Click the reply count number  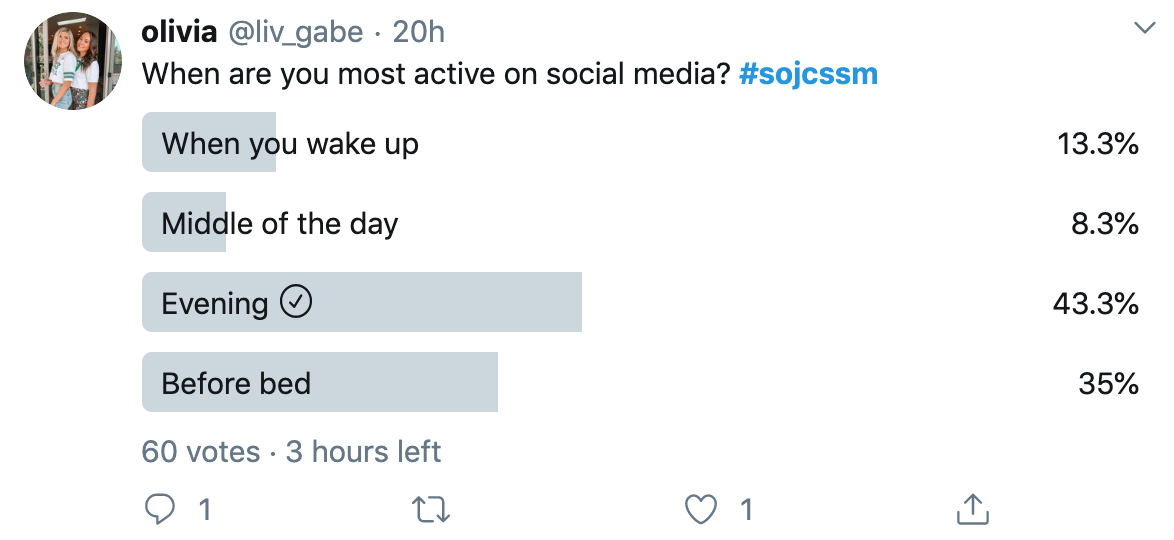click(205, 510)
